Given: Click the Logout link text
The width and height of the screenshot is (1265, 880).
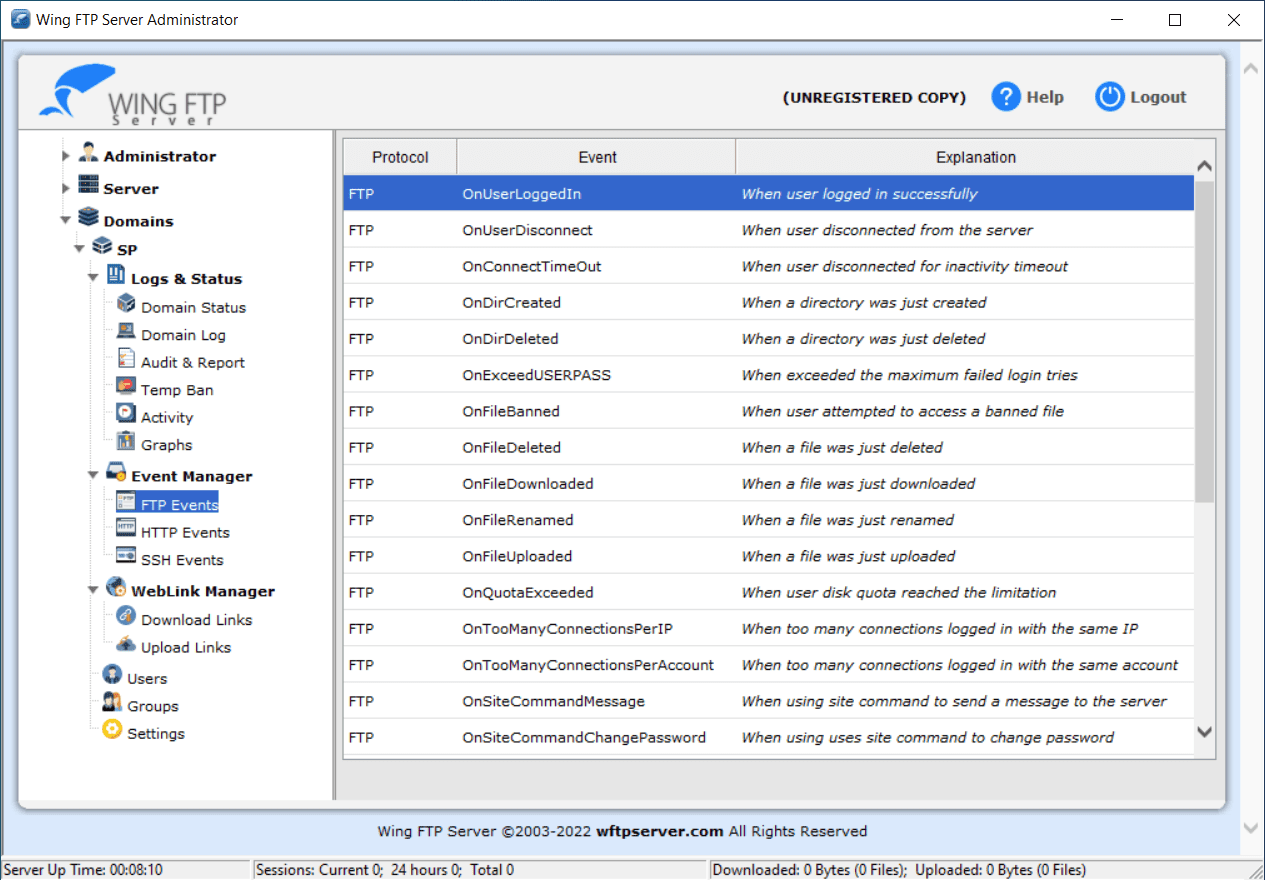Looking at the screenshot, I should click(1158, 97).
